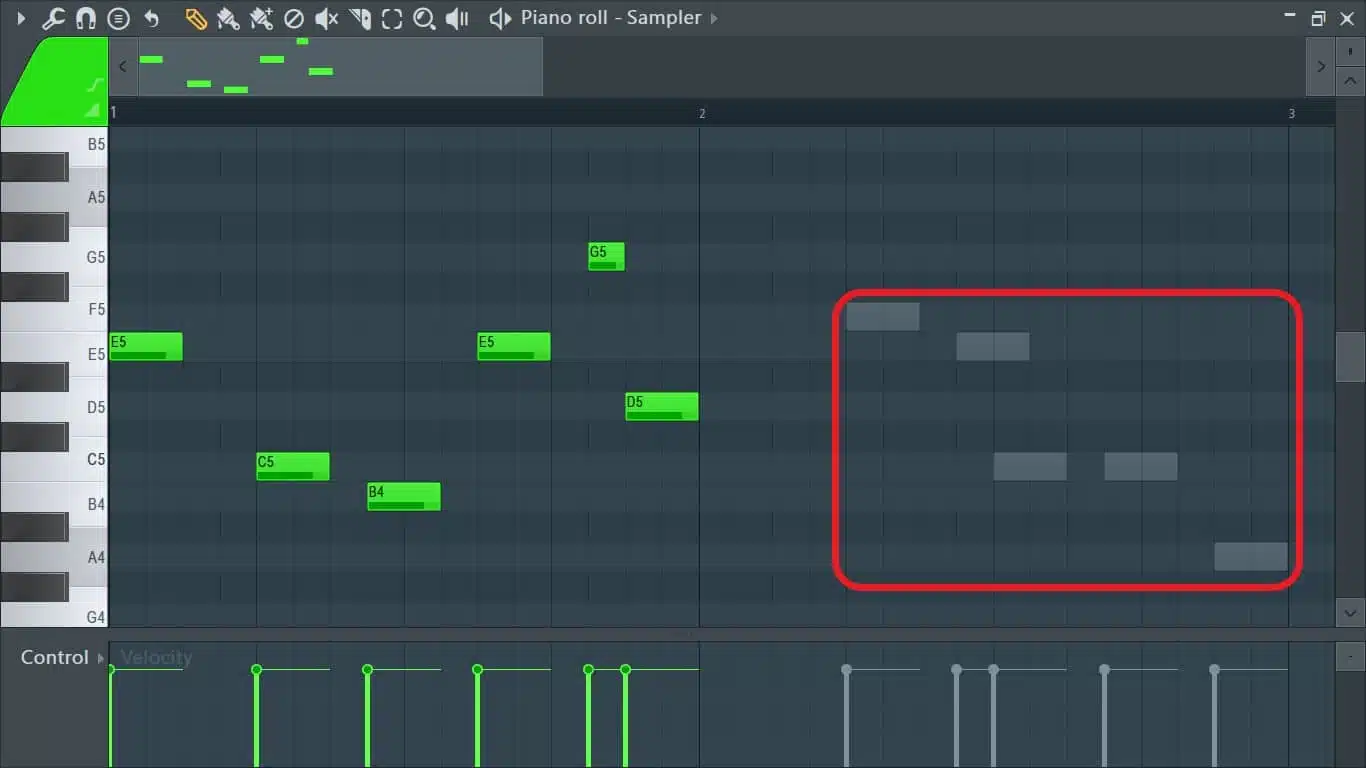Collapse the control lane with minus button
Image resolution: width=1366 pixels, height=768 pixels.
[1350, 656]
